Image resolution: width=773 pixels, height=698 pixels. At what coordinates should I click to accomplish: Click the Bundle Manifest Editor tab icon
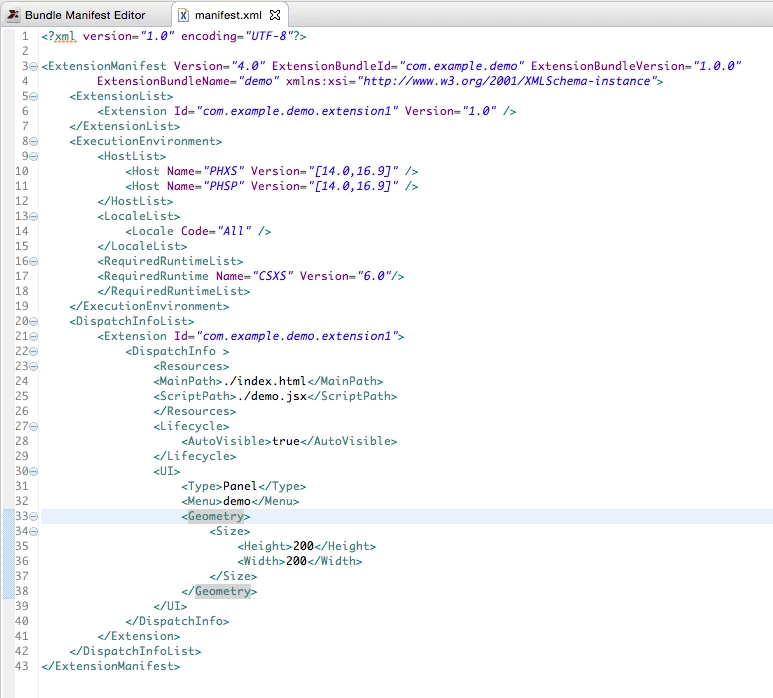tap(13, 15)
